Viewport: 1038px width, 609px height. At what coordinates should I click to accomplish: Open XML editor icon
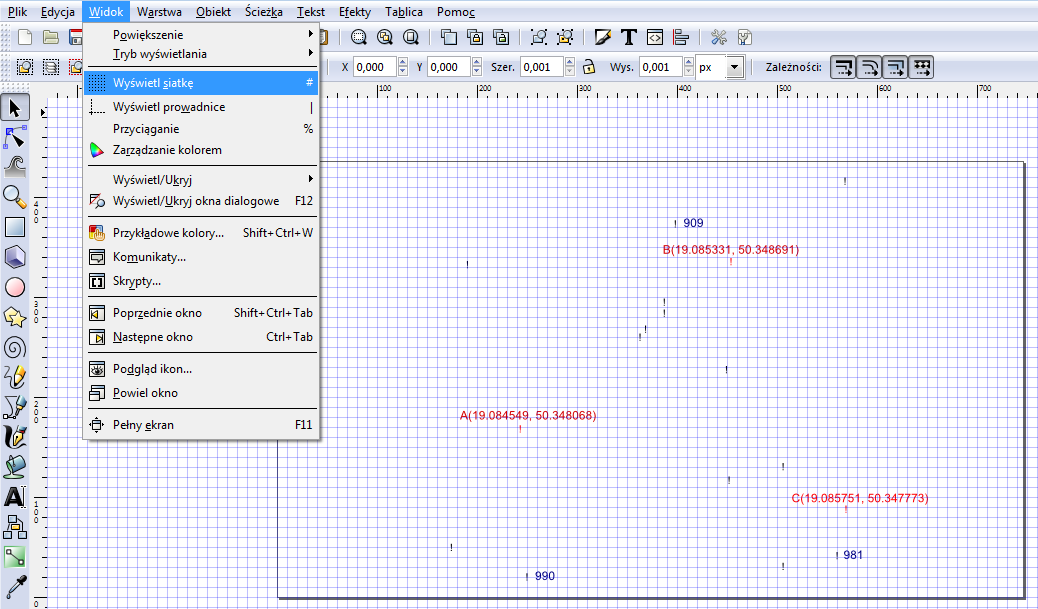pos(655,37)
